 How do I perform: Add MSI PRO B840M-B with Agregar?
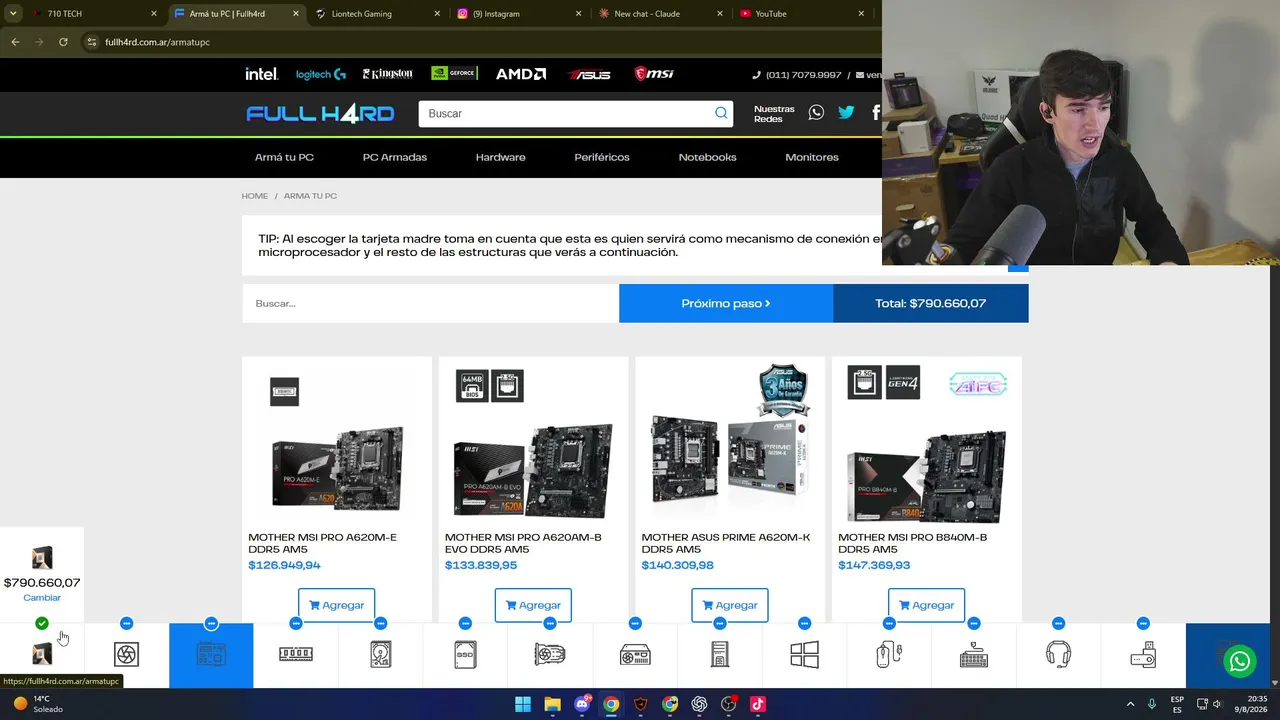coord(926,605)
